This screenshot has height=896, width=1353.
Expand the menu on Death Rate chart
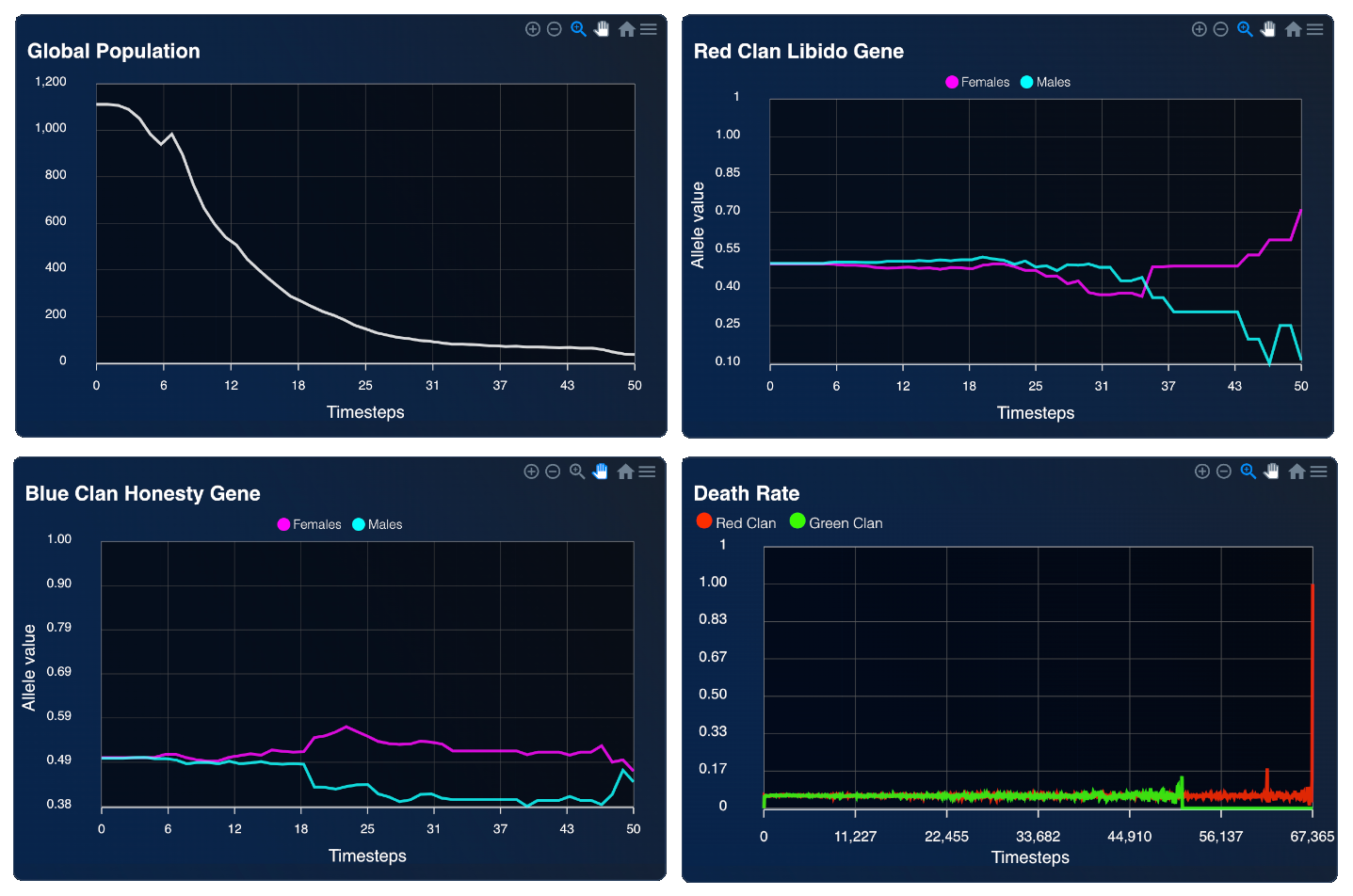click(1319, 472)
